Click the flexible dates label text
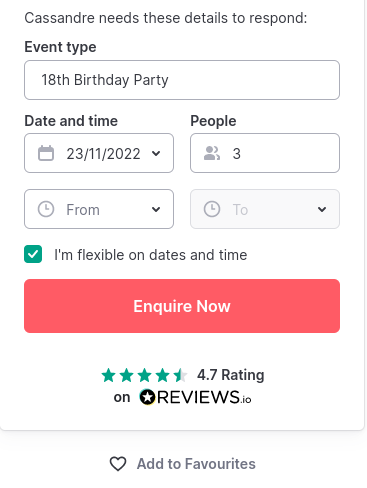Image resolution: width=367 pixels, height=488 pixels. tap(151, 255)
